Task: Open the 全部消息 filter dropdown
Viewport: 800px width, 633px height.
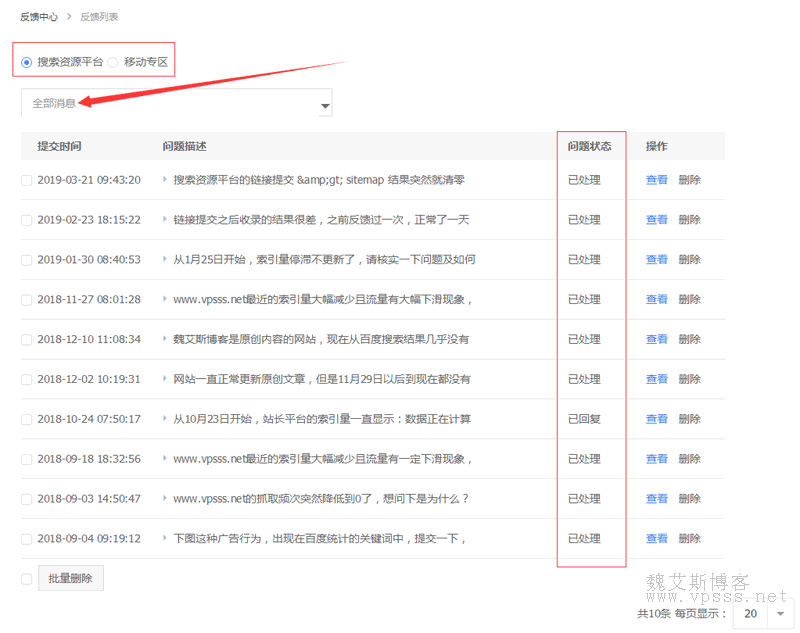Action: (177, 103)
